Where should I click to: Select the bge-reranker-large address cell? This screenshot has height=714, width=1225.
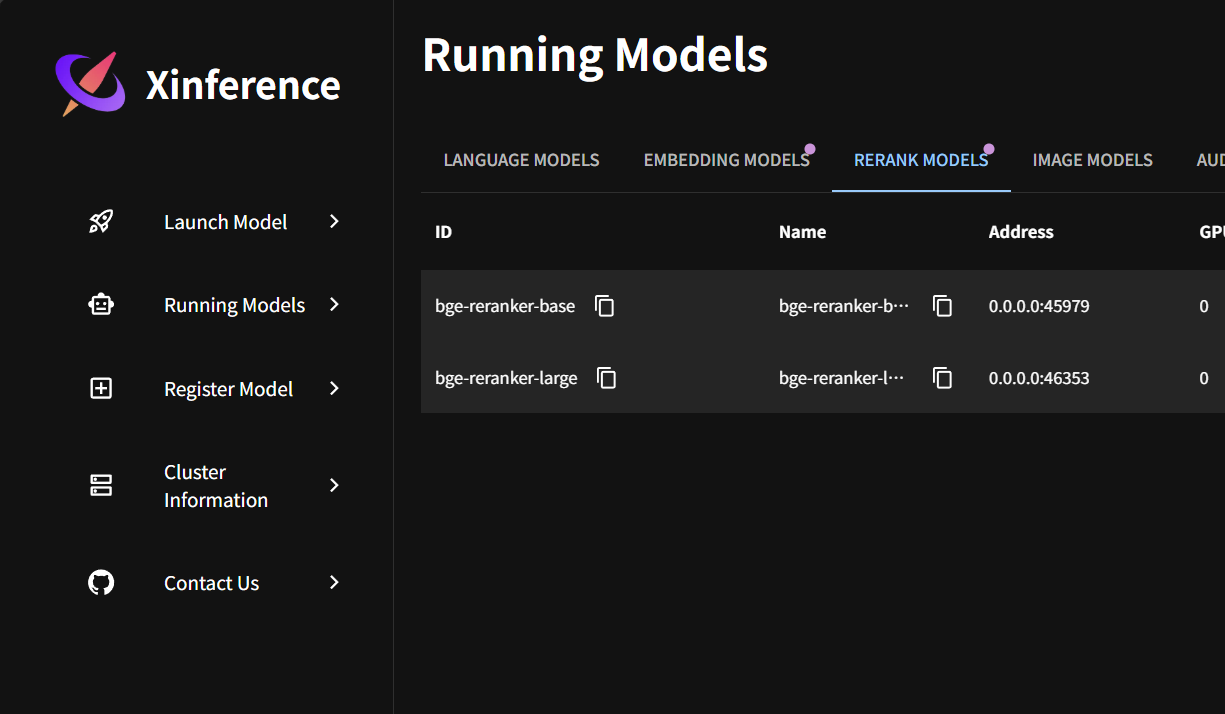[1039, 378]
